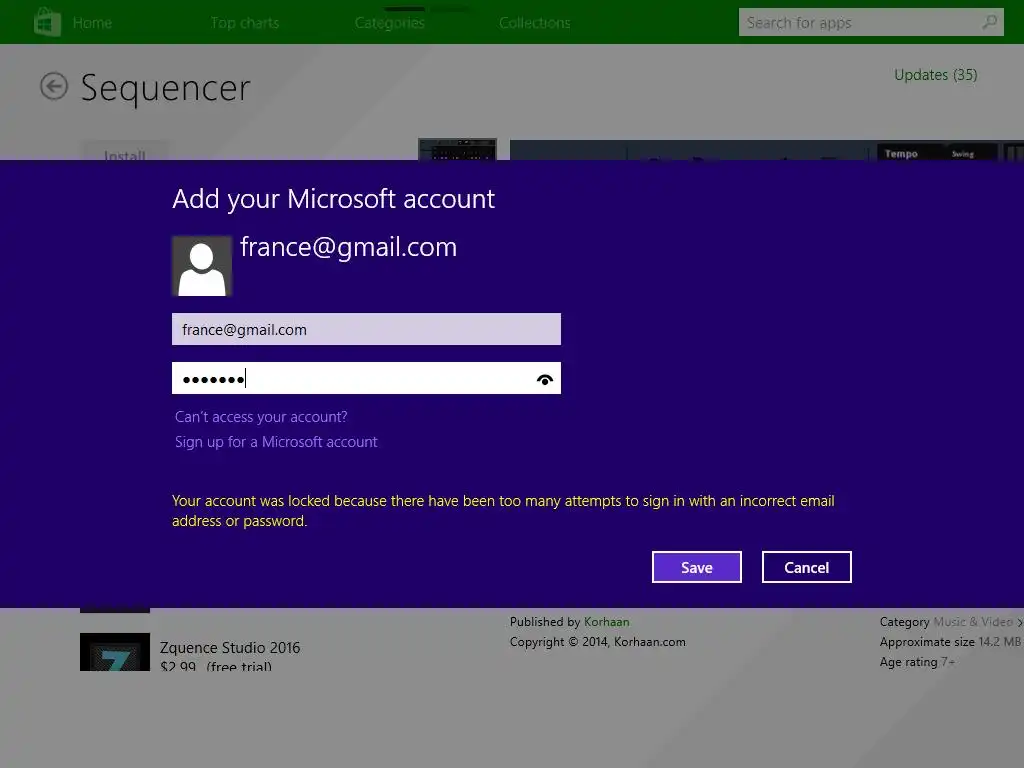Click the Search for apps field
The height and width of the screenshot is (768, 1024).
tap(871, 22)
